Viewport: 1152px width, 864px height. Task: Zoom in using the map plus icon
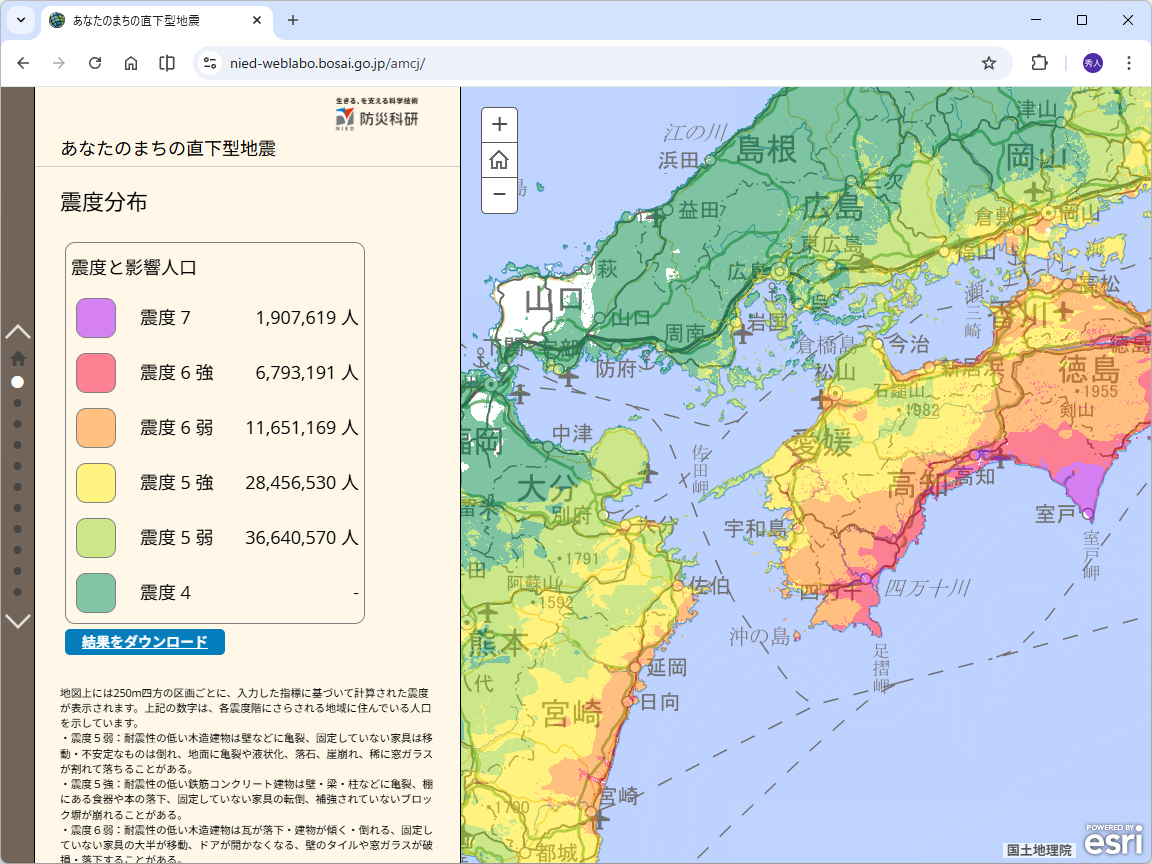pyautogui.click(x=499, y=124)
